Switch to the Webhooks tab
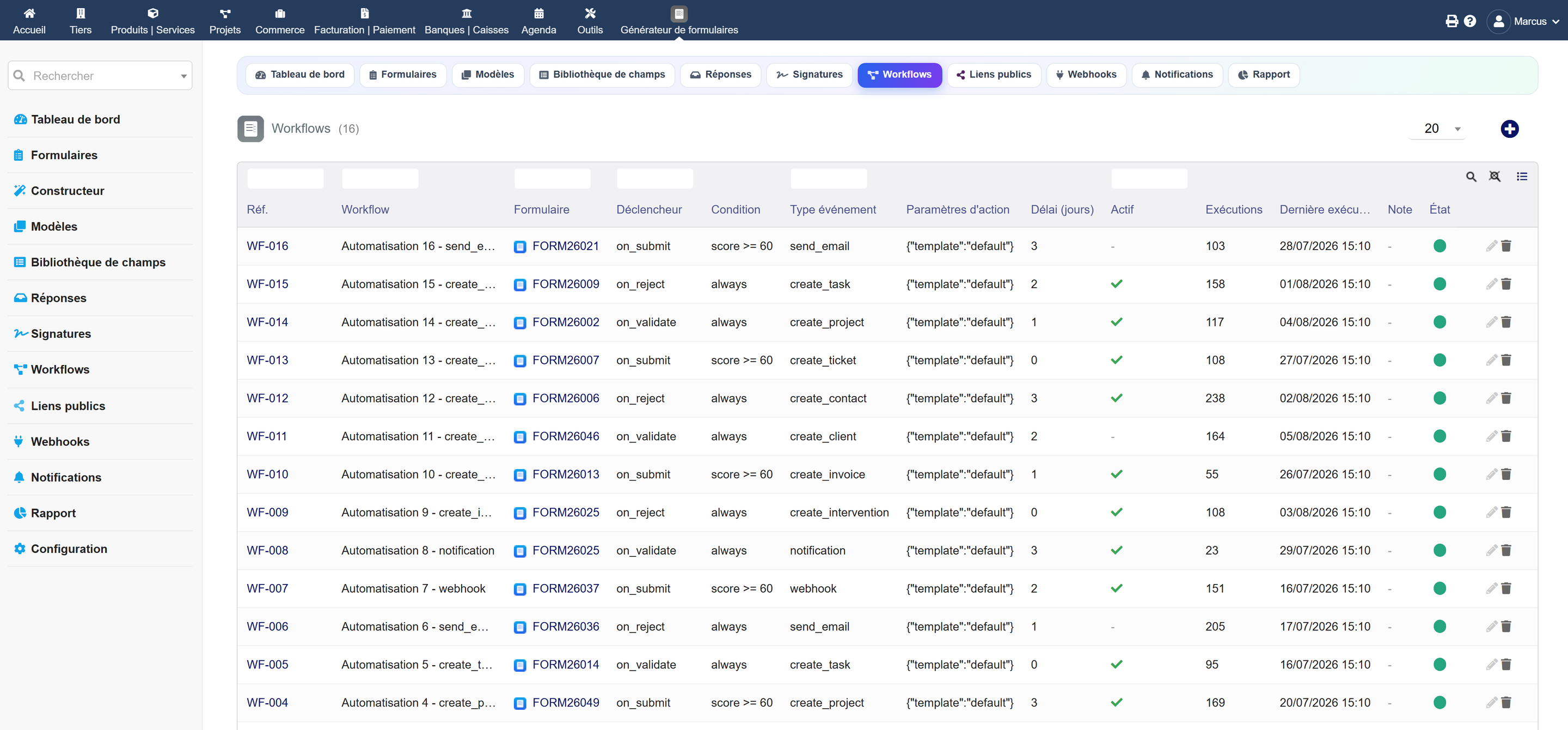The width and height of the screenshot is (1568, 730). 1086,75
